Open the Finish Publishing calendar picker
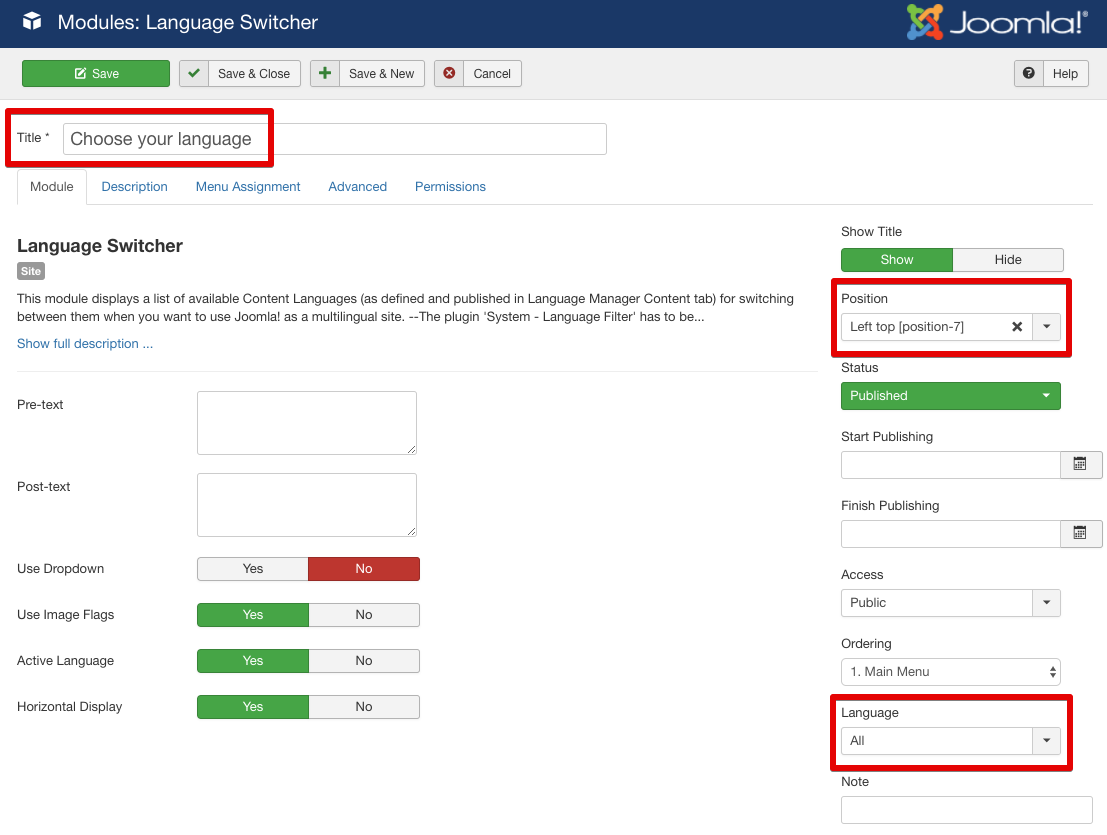 tap(1080, 533)
